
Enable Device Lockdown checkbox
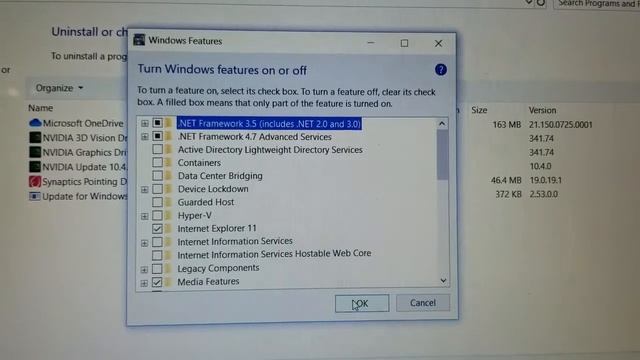(x=157, y=189)
